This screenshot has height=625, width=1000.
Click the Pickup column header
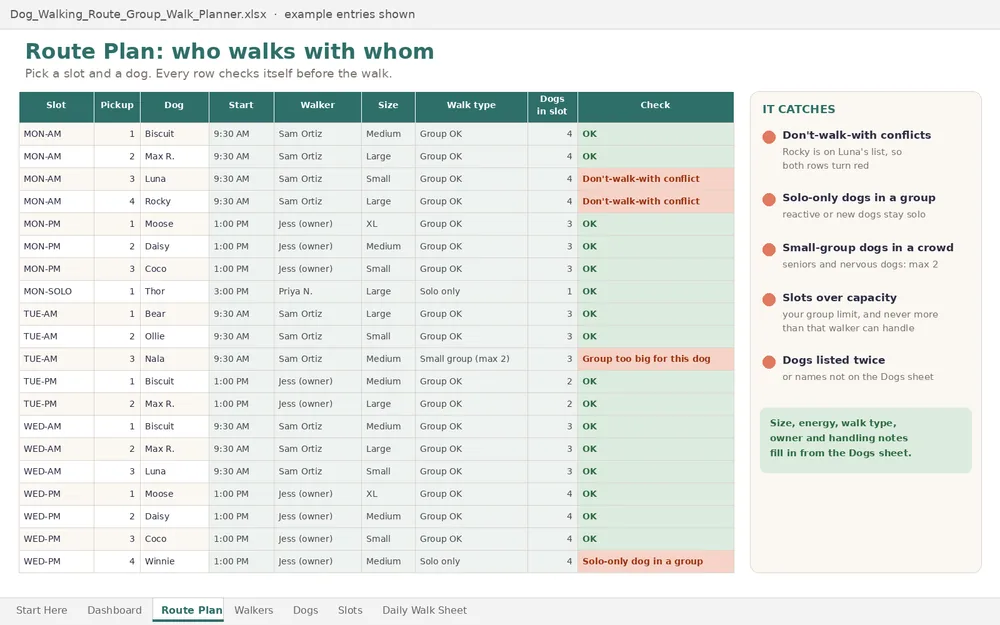tap(117, 107)
